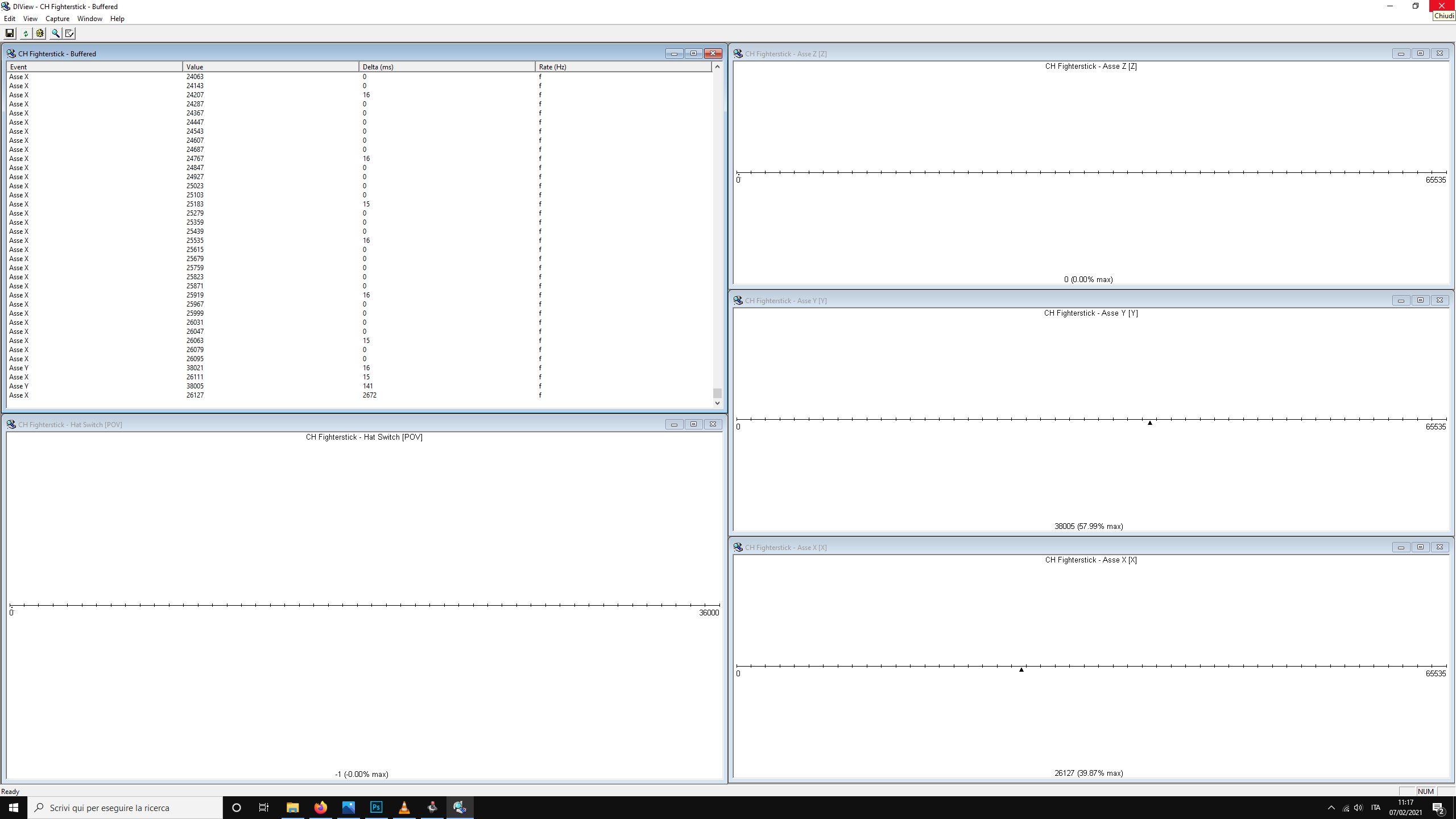Click the delta value 2672
This screenshot has width=1456, height=819.
point(370,395)
